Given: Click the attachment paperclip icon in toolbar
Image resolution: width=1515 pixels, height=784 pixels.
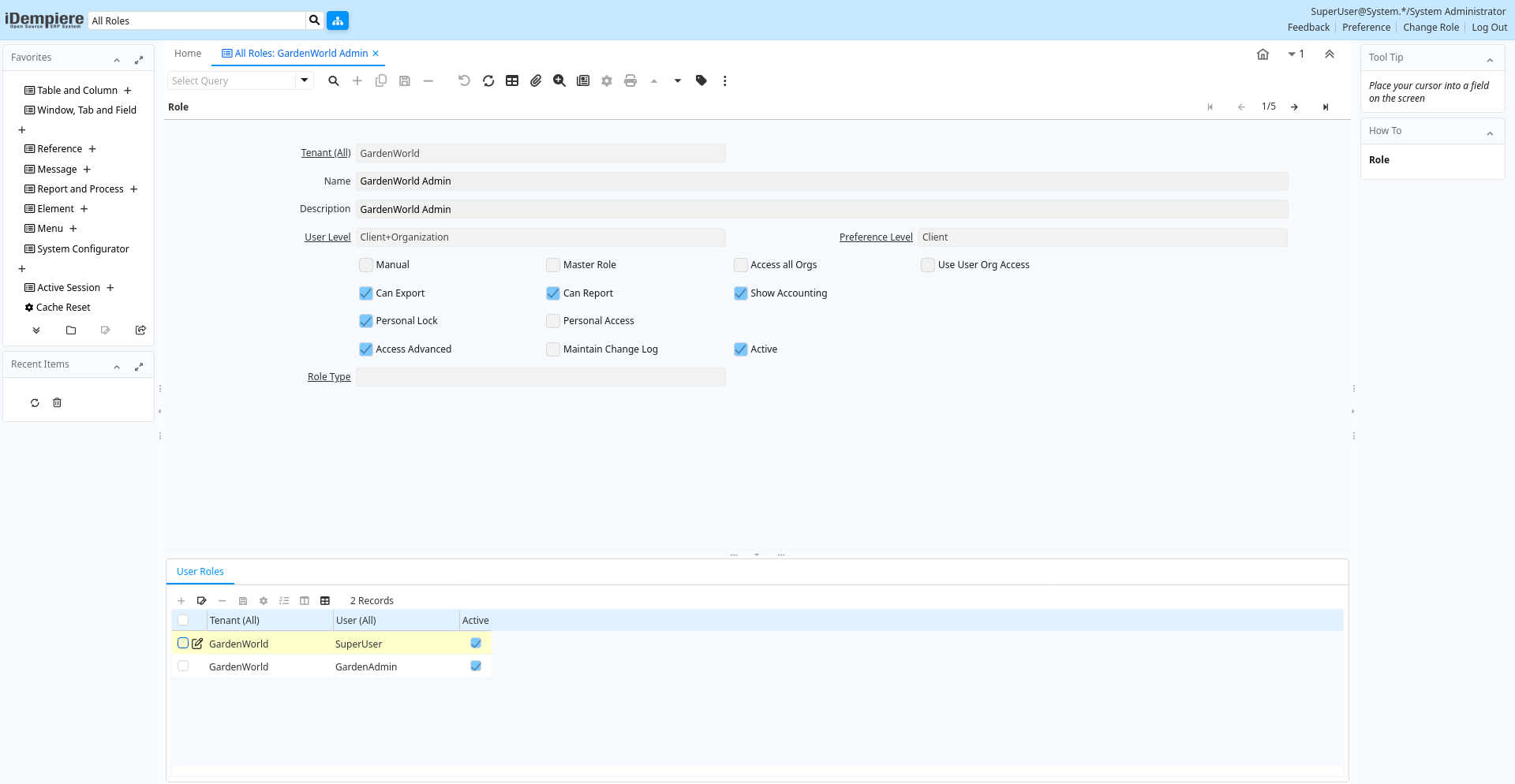Looking at the screenshot, I should (x=536, y=80).
